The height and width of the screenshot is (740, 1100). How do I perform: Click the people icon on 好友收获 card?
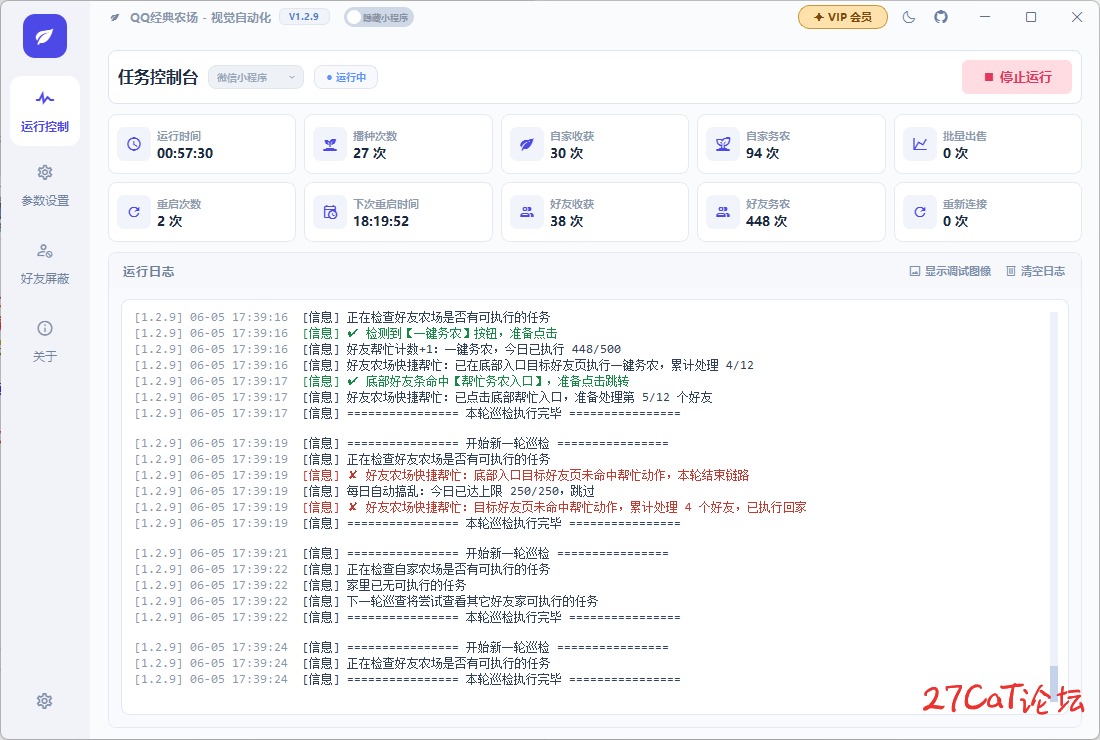click(527, 212)
